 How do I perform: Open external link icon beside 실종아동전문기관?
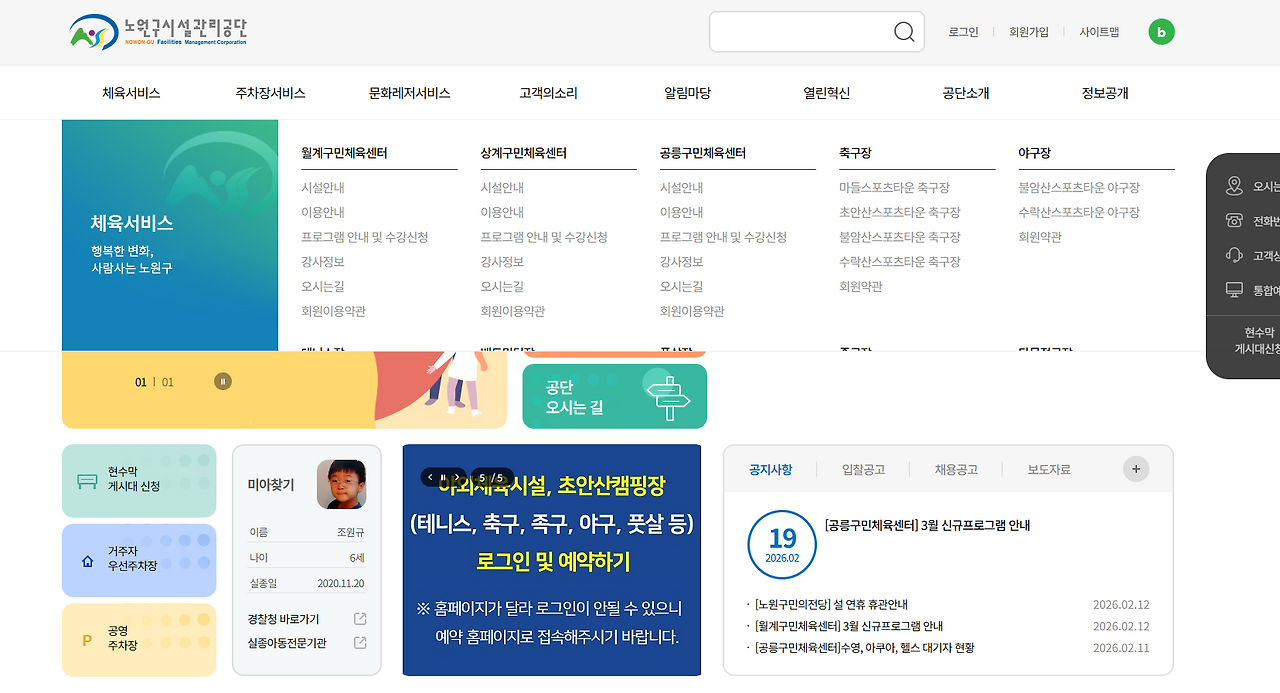click(360, 643)
